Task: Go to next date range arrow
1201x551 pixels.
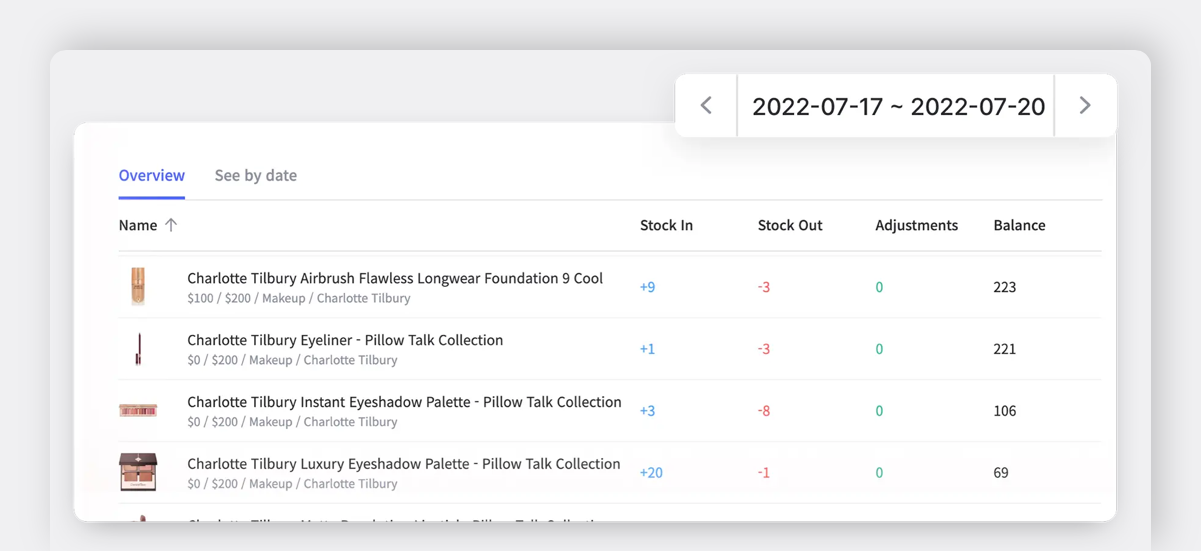Action: pyautogui.click(x=1085, y=106)
